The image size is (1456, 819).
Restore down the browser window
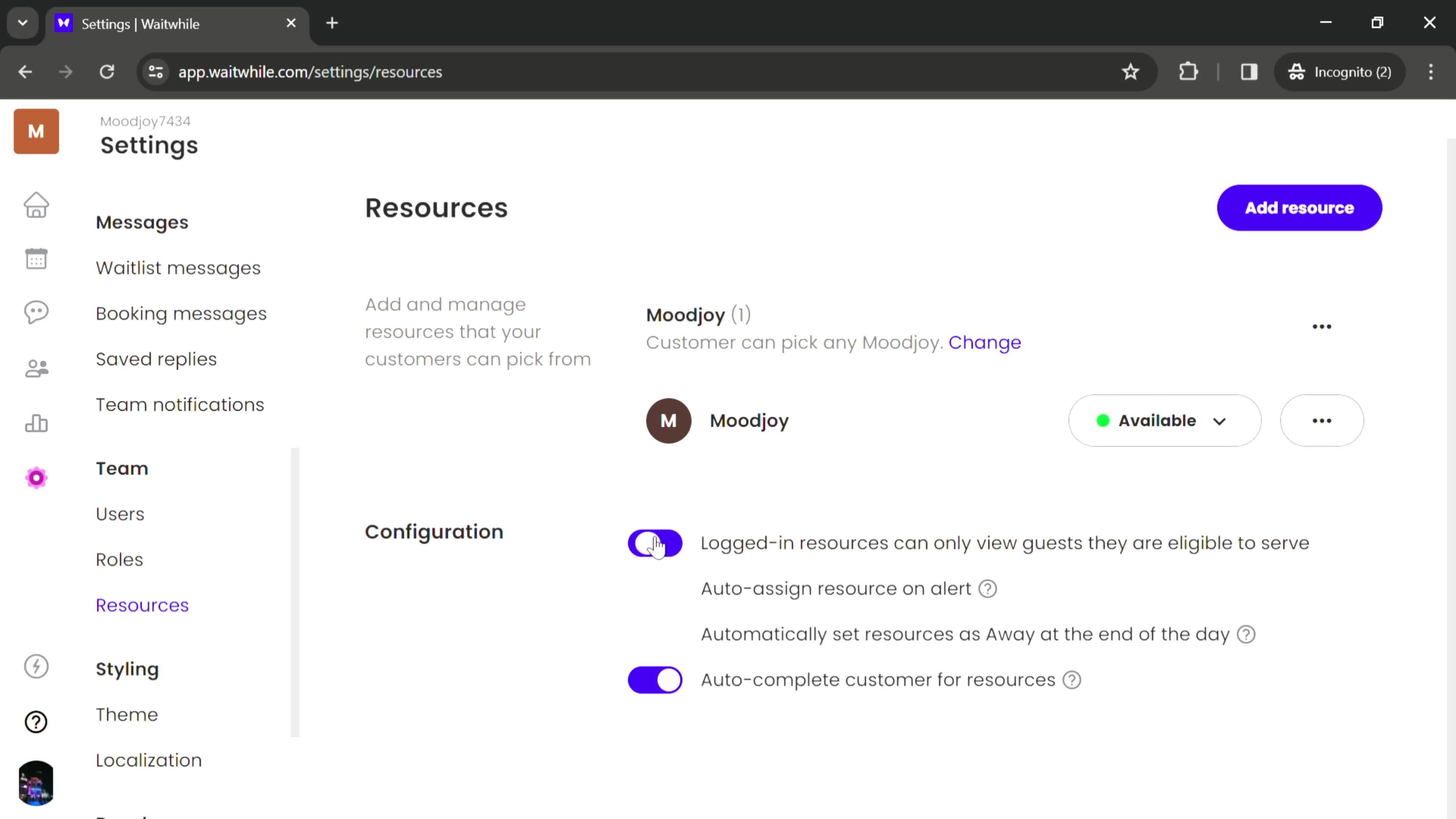click(x=1378, y=23)
